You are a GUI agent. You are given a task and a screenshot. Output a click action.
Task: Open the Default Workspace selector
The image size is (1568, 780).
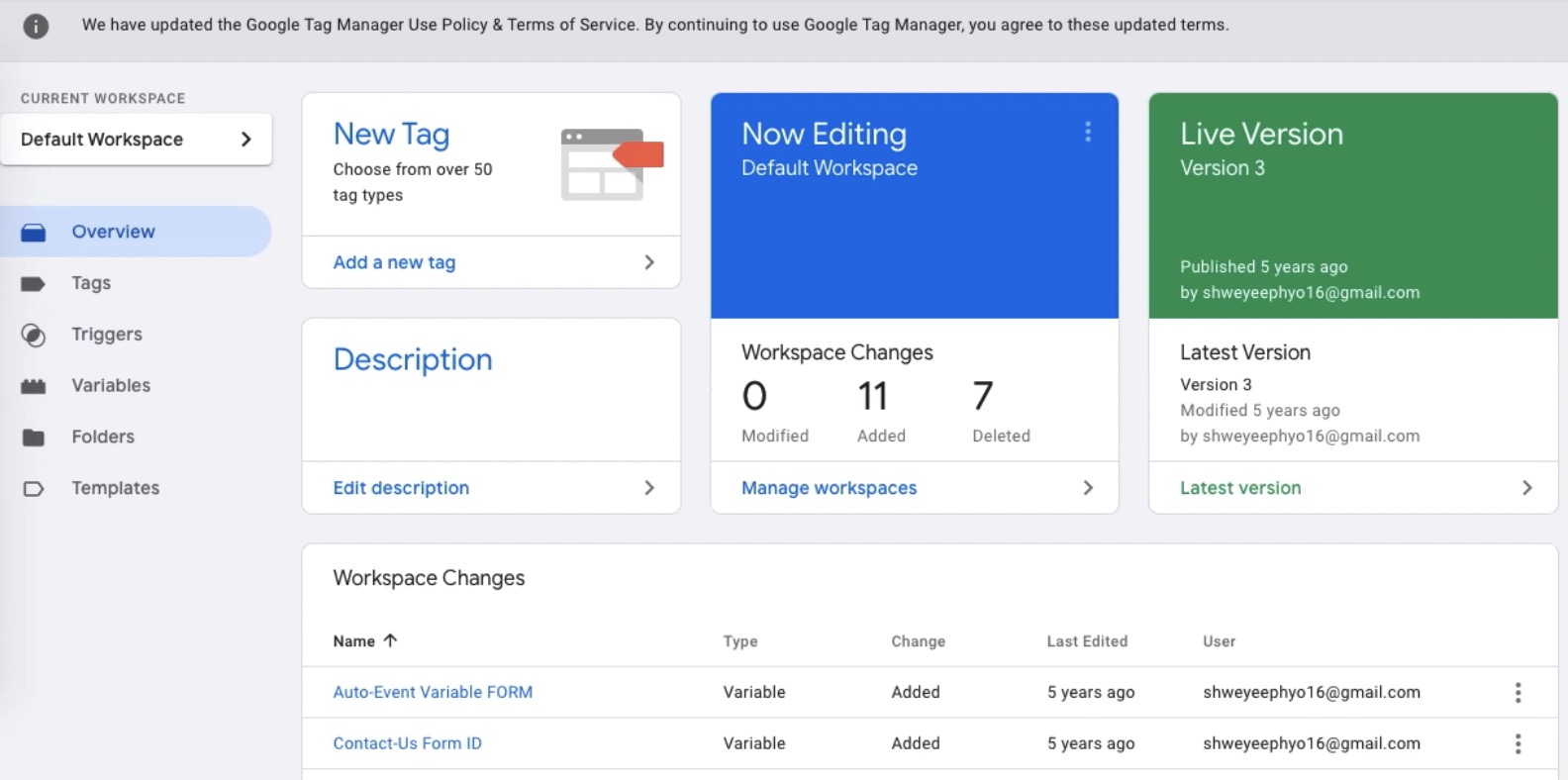click(137, 140)
